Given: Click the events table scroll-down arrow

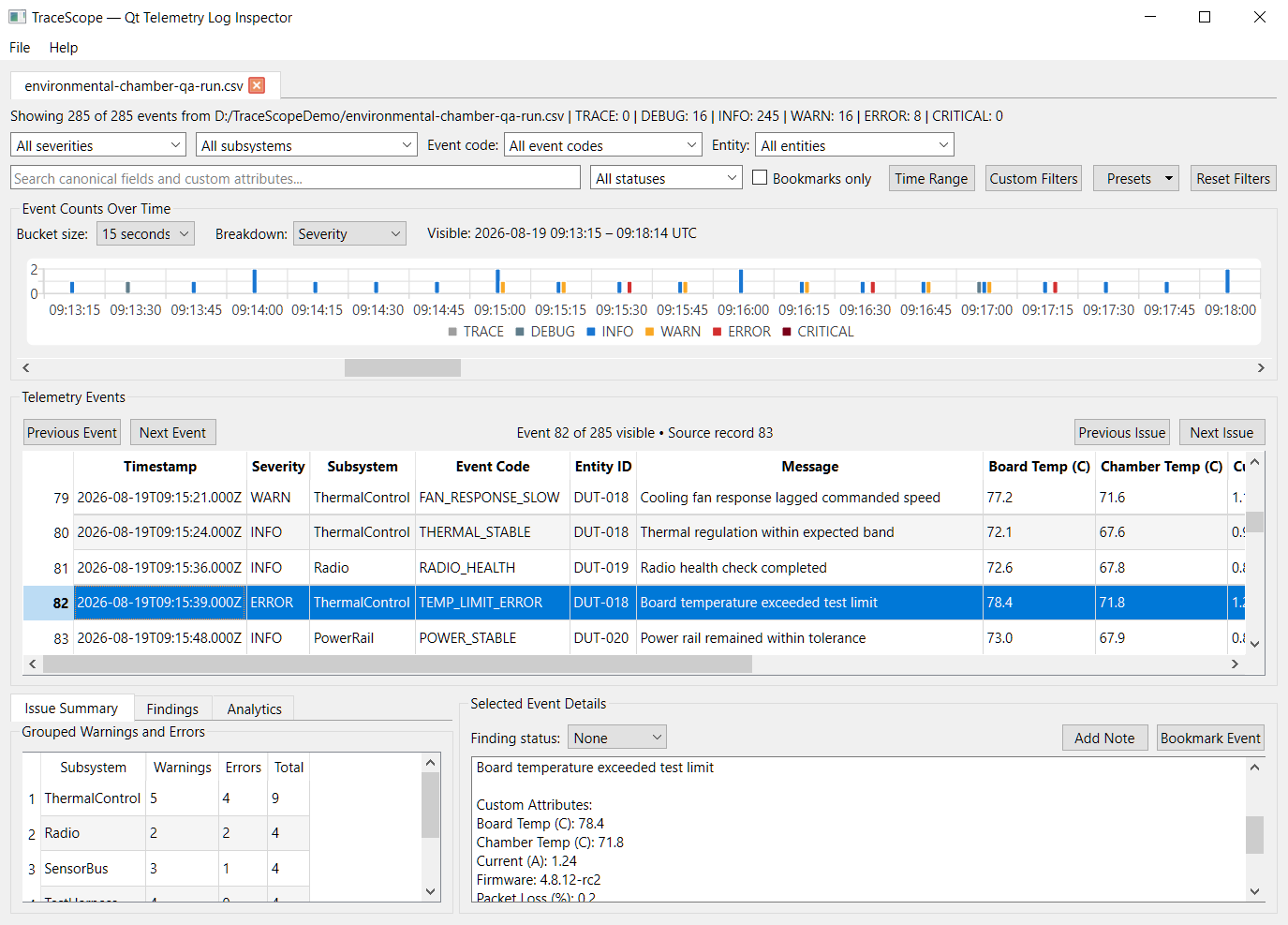Looking at the screenshot, I should [1255, 644].
